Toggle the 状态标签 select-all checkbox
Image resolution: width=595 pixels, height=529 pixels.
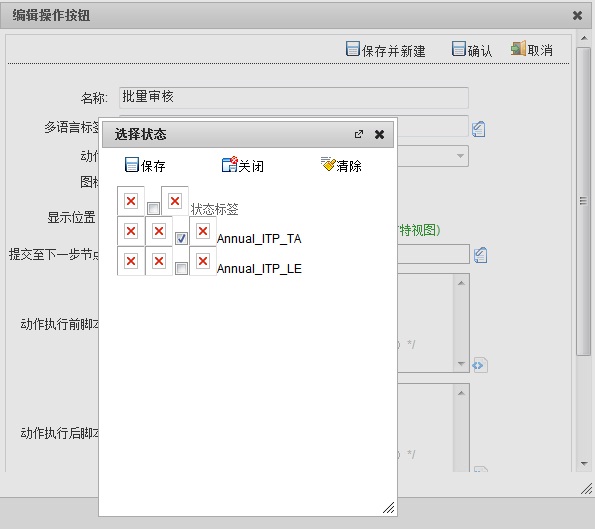pos(153,208)
